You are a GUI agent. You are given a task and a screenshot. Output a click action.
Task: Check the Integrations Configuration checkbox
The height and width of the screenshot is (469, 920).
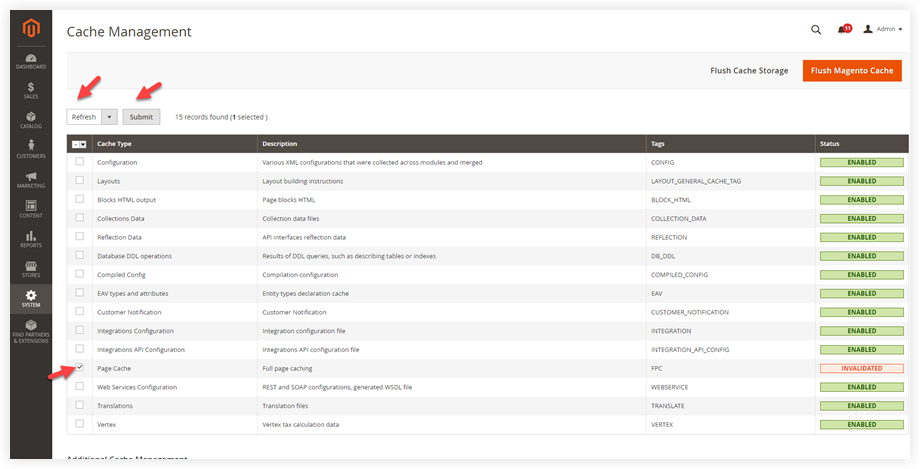click(x=80, y=330)
